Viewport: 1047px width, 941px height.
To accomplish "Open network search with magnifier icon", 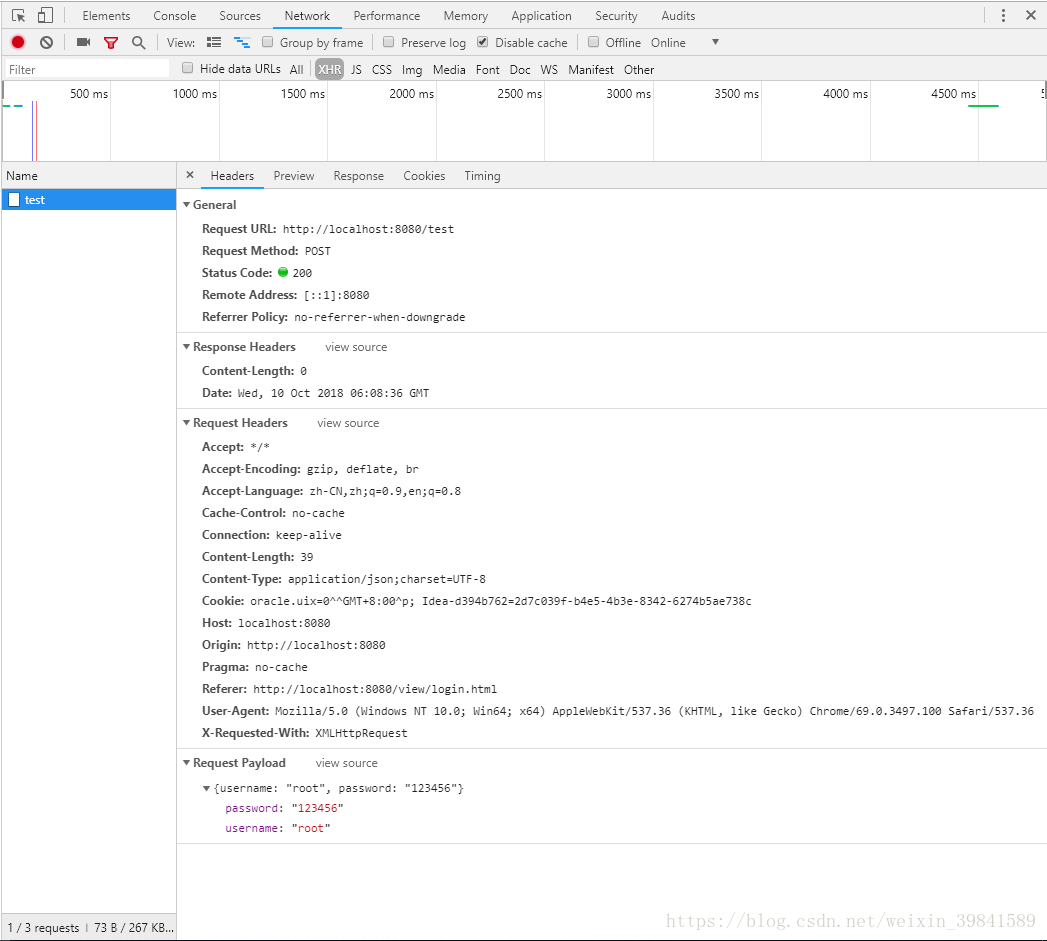I will [x=138, y=43].
